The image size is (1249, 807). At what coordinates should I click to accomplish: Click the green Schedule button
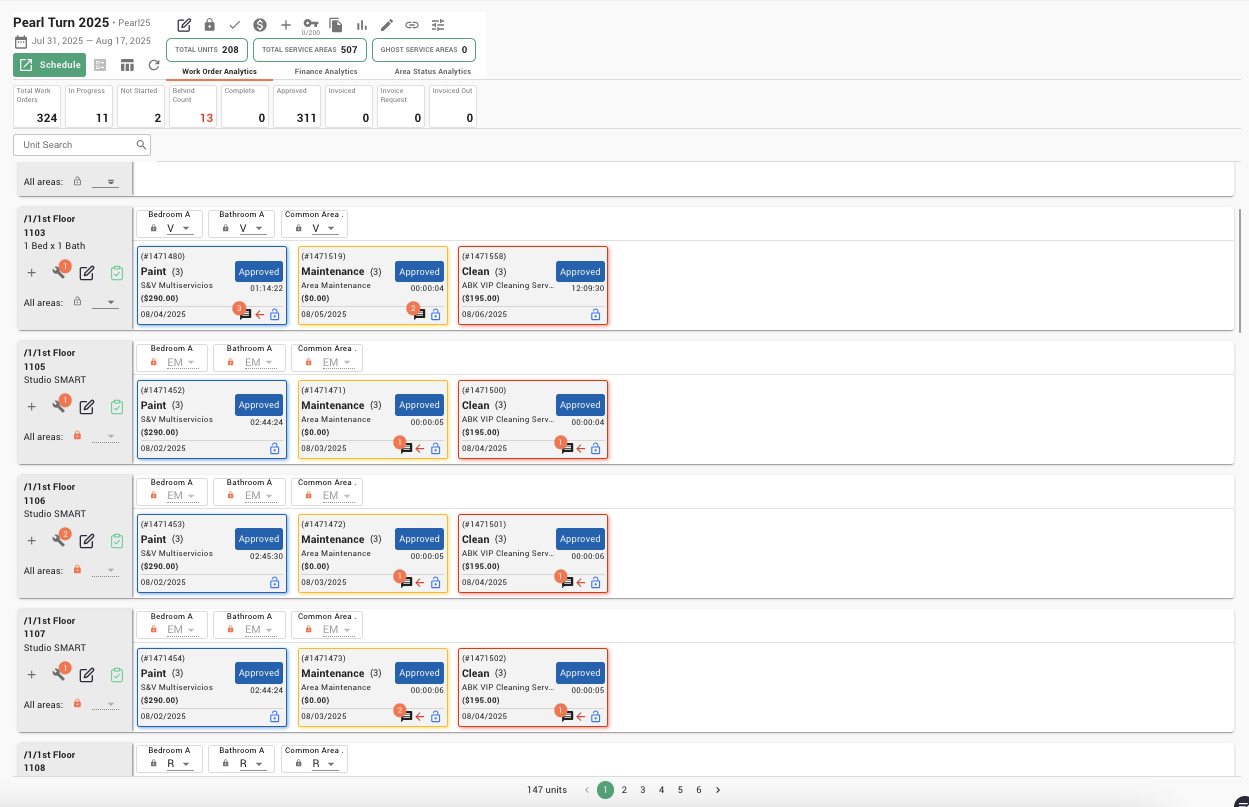click(50, 65)
